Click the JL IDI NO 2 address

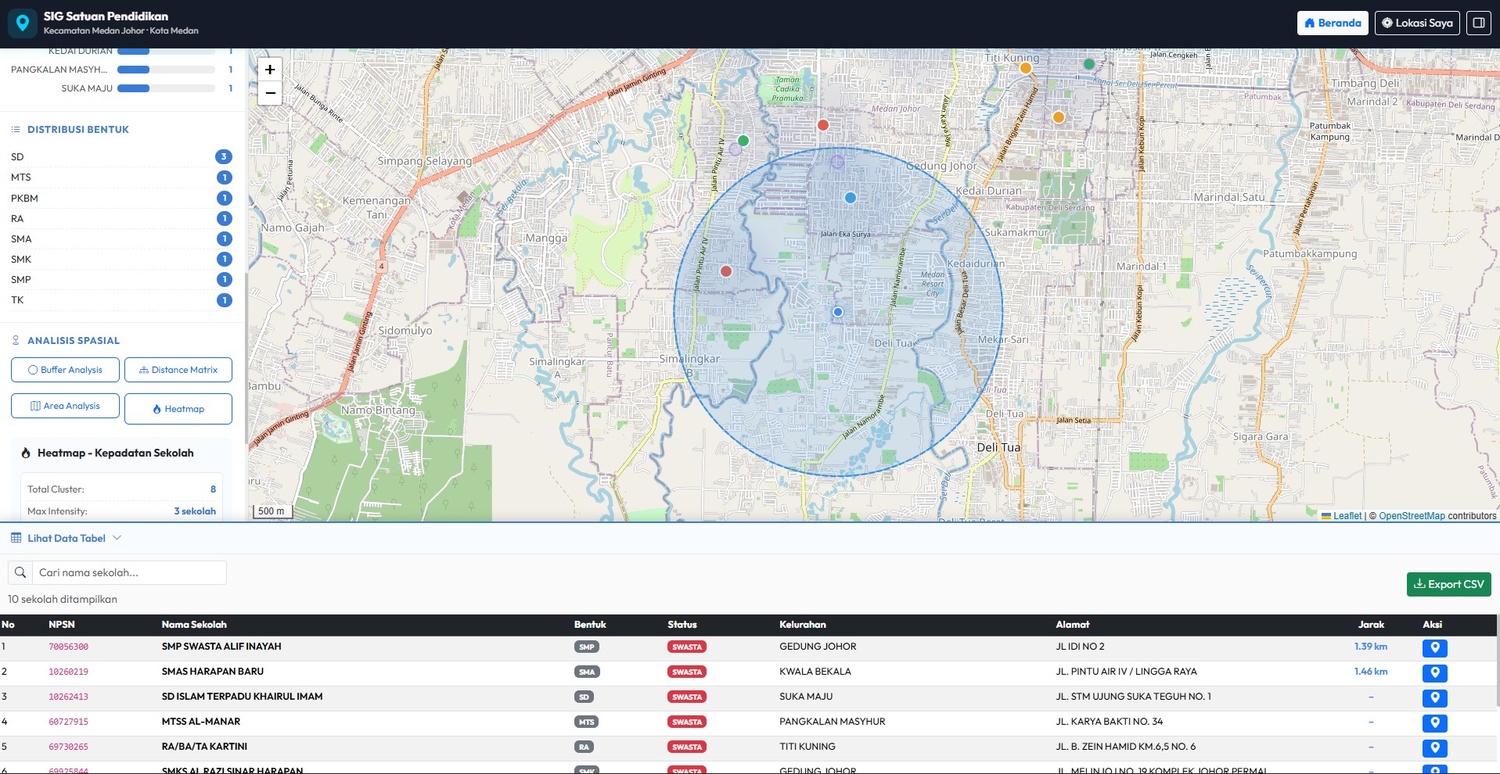coord(1080,647)
